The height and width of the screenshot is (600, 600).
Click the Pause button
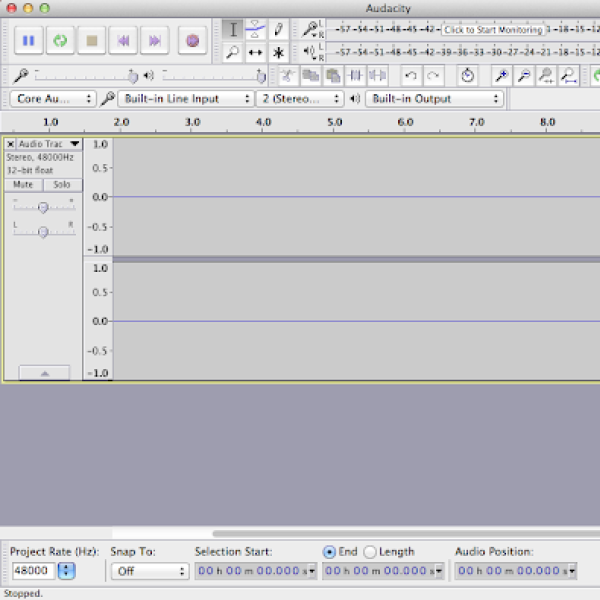tap(28, 40)
